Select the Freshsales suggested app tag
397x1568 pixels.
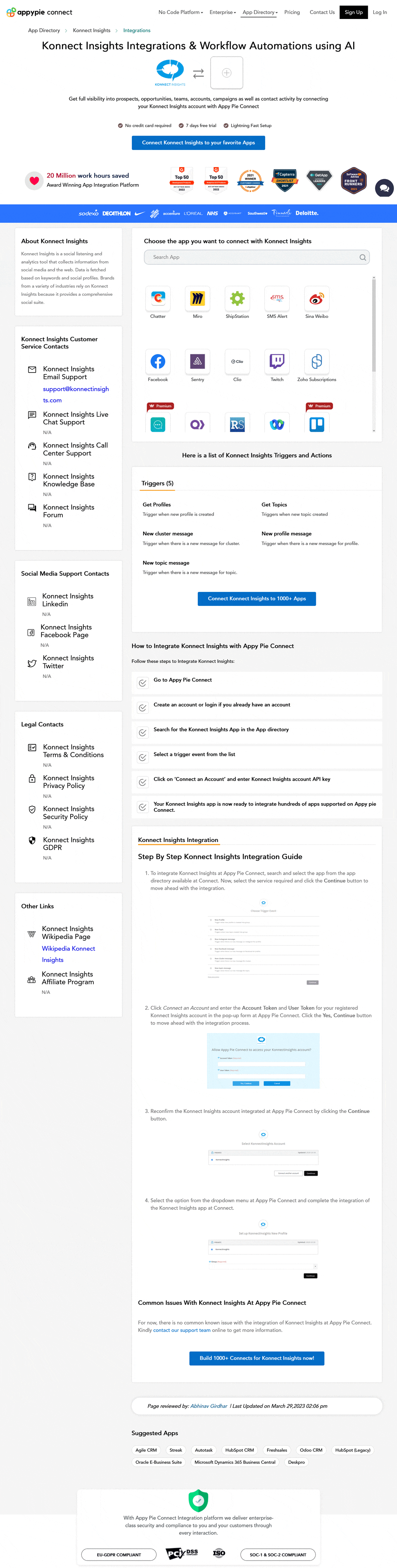(277, 1450)
